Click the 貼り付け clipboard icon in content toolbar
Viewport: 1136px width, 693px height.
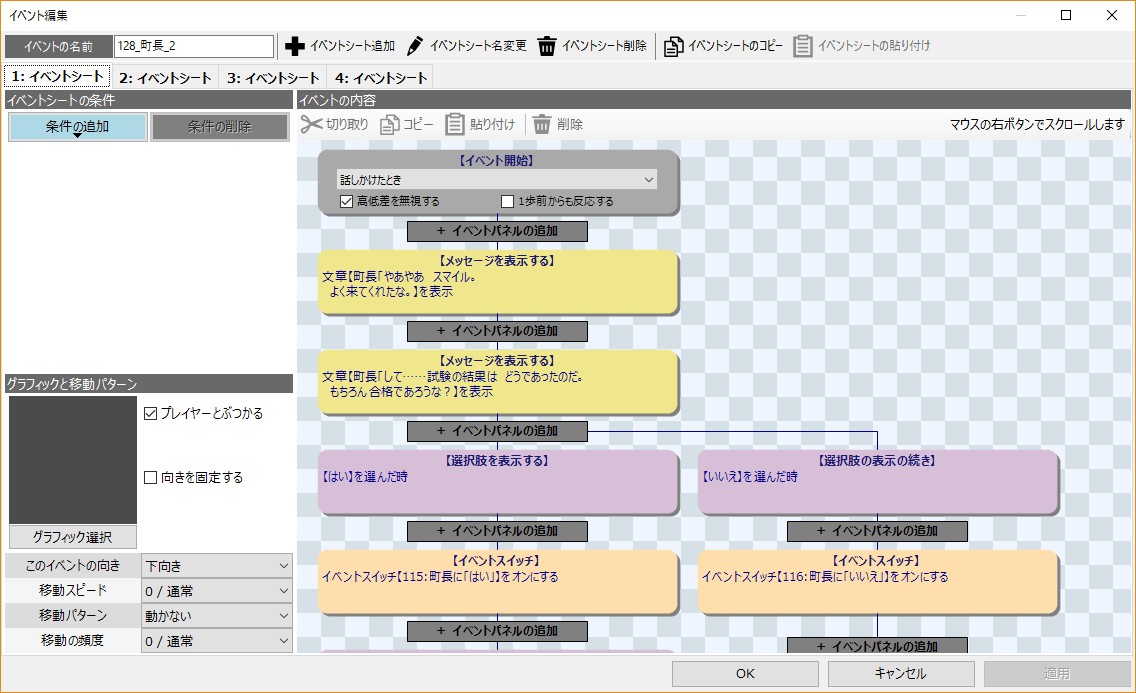[x=454, y=125]
